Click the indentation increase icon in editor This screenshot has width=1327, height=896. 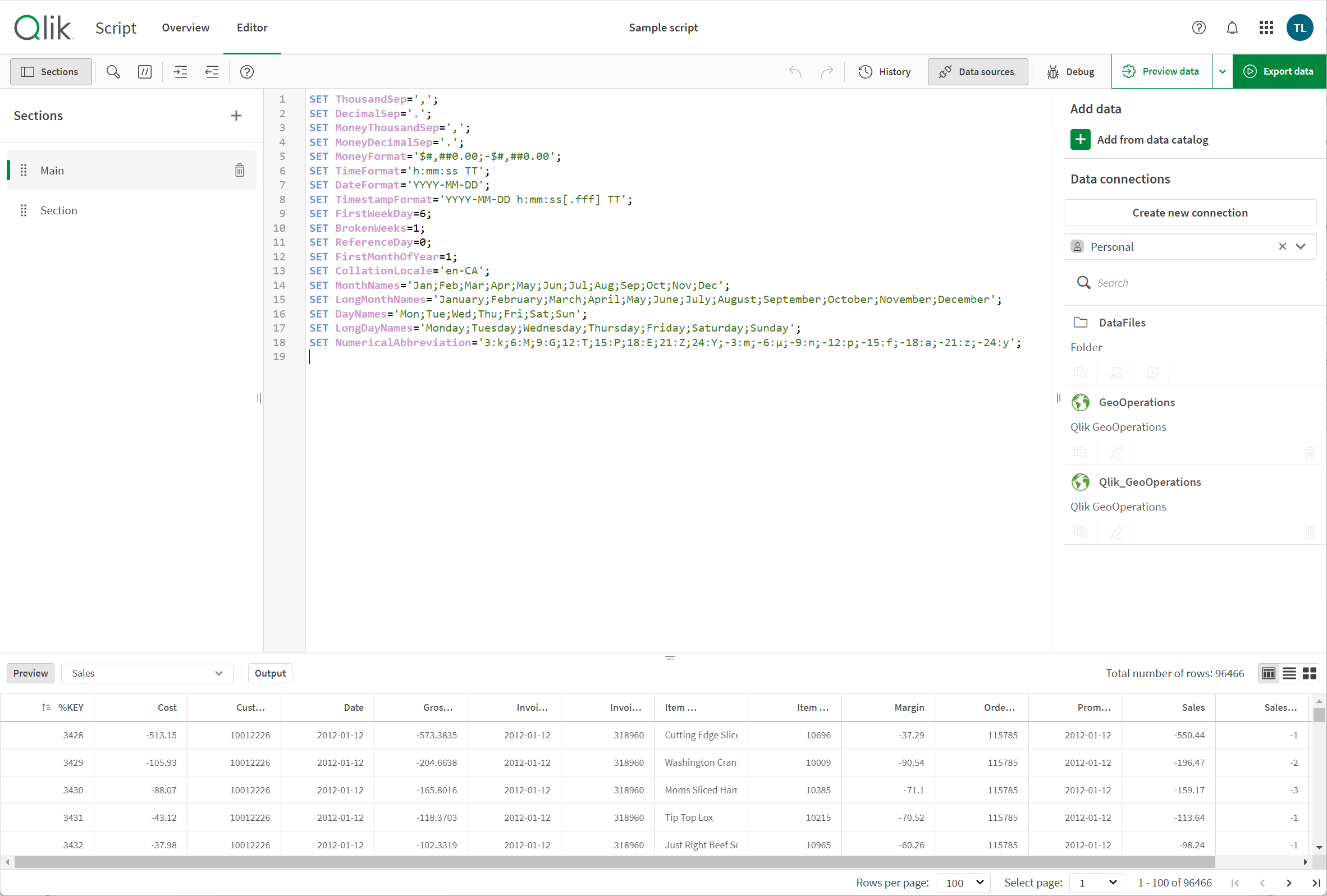click(180, 71)
